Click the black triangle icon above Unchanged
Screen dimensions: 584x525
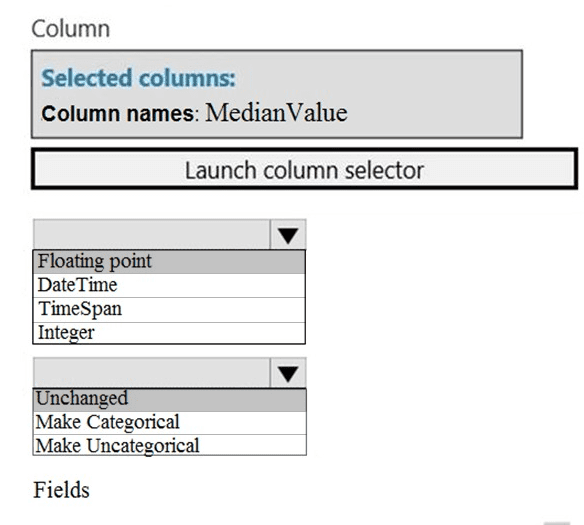288,374
